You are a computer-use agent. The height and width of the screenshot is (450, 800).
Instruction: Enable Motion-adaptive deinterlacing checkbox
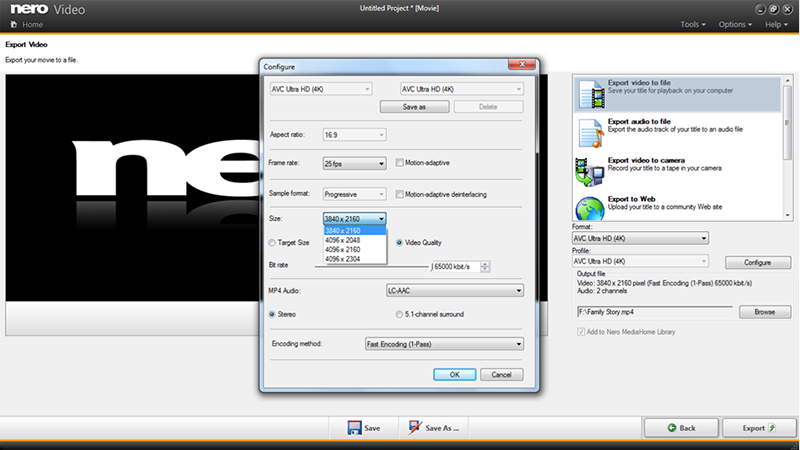click(x=399, y=194)
